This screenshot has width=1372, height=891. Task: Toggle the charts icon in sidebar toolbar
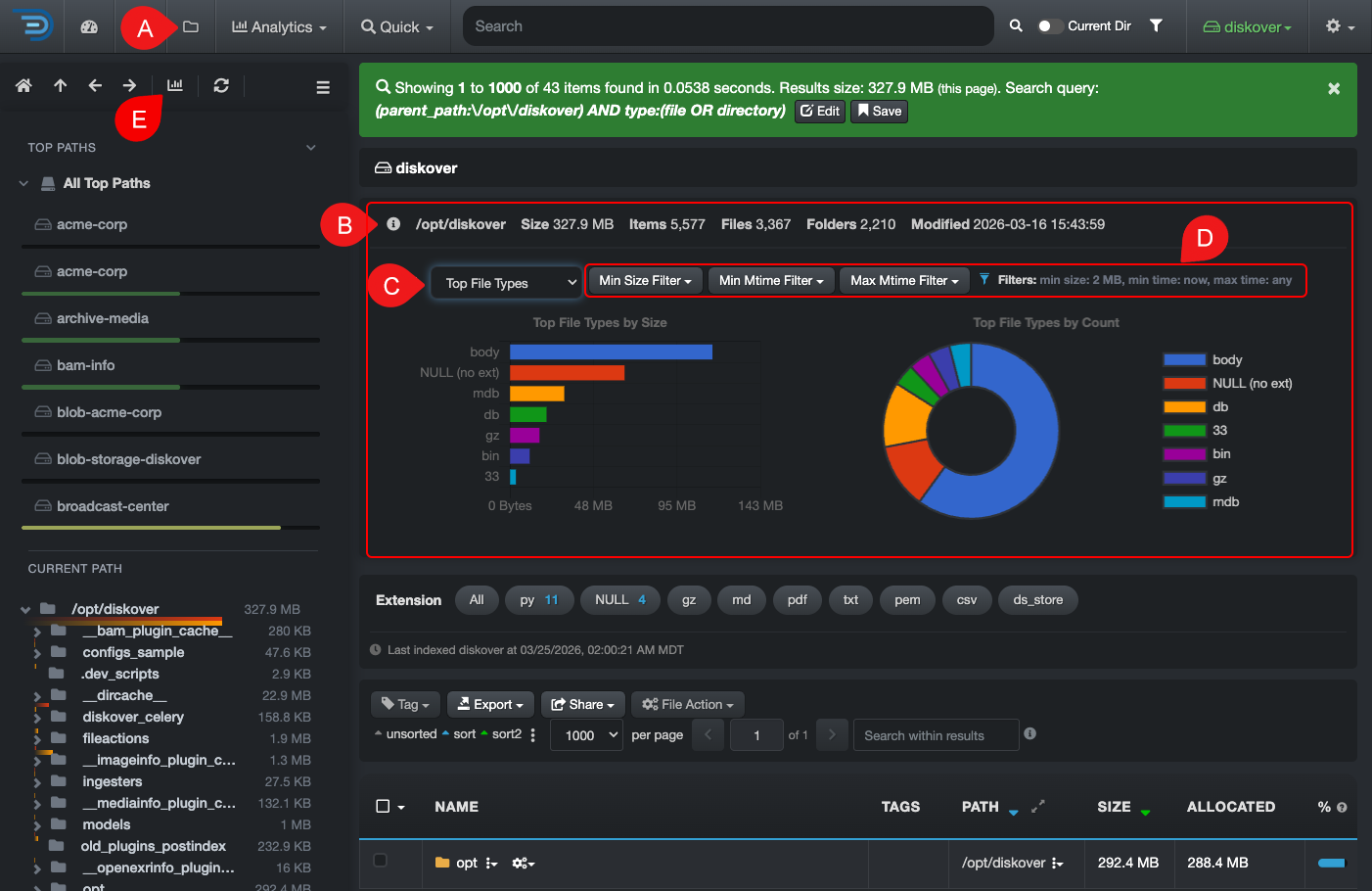pyautogui.click(x=175, y=86)
